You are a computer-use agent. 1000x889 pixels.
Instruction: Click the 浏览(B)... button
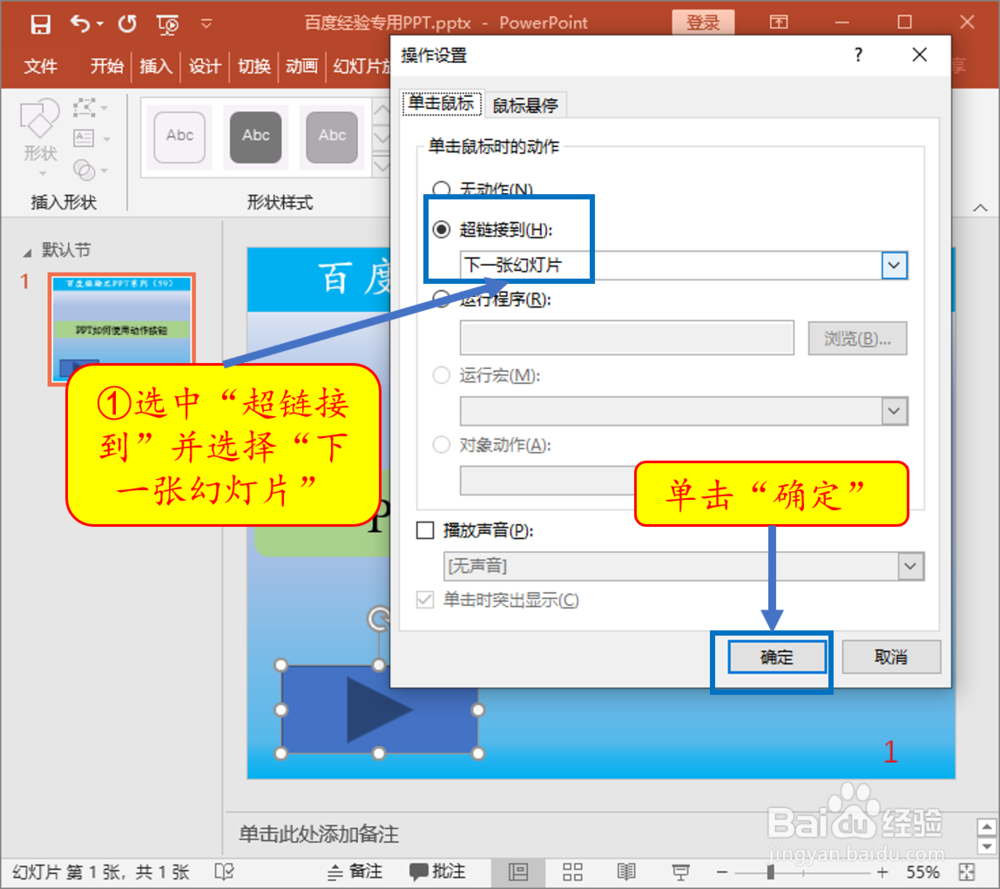click(857, 338)
